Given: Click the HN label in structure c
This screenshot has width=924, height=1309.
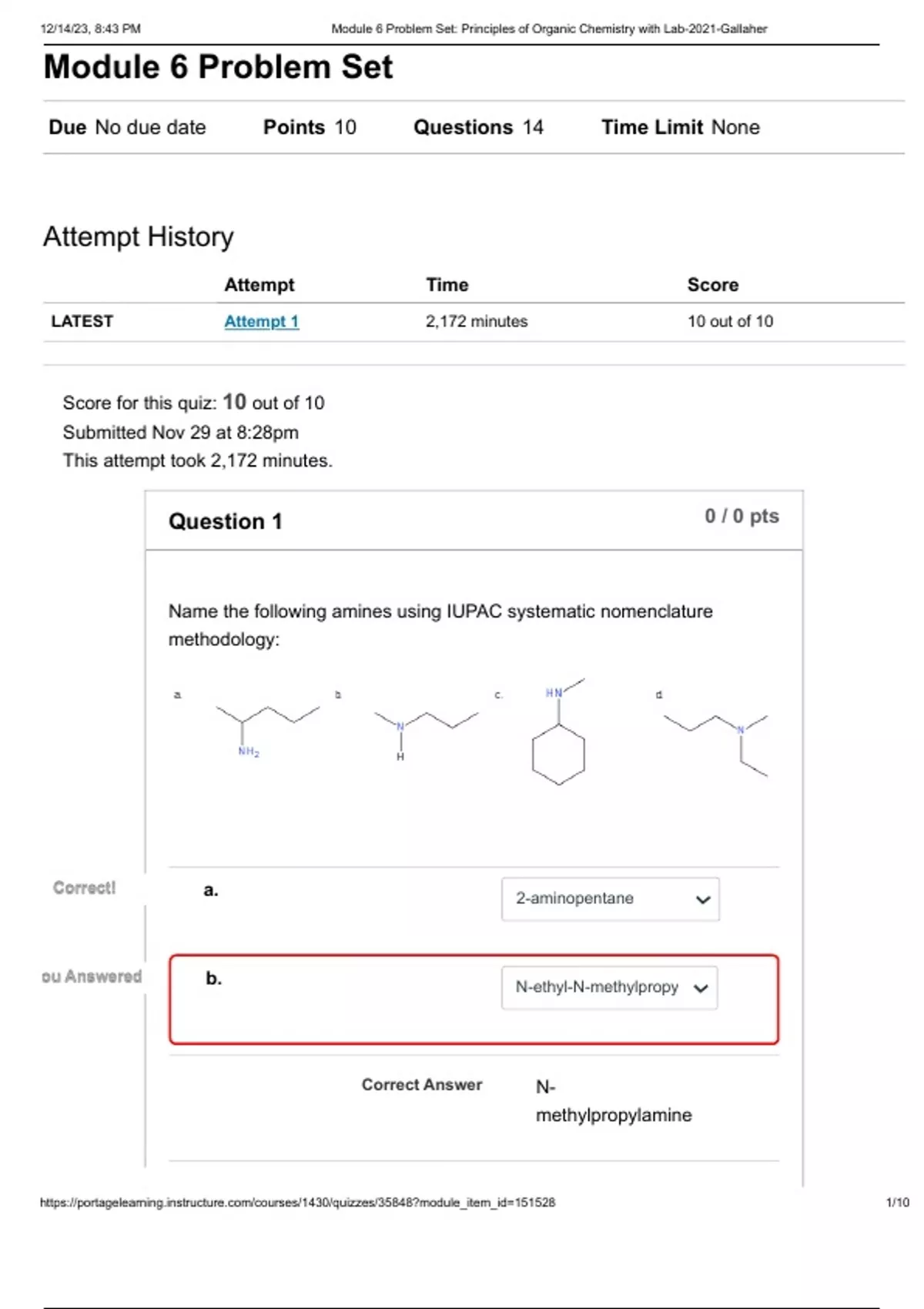Looking at the screenshot, I should click(x=553, y=691).
